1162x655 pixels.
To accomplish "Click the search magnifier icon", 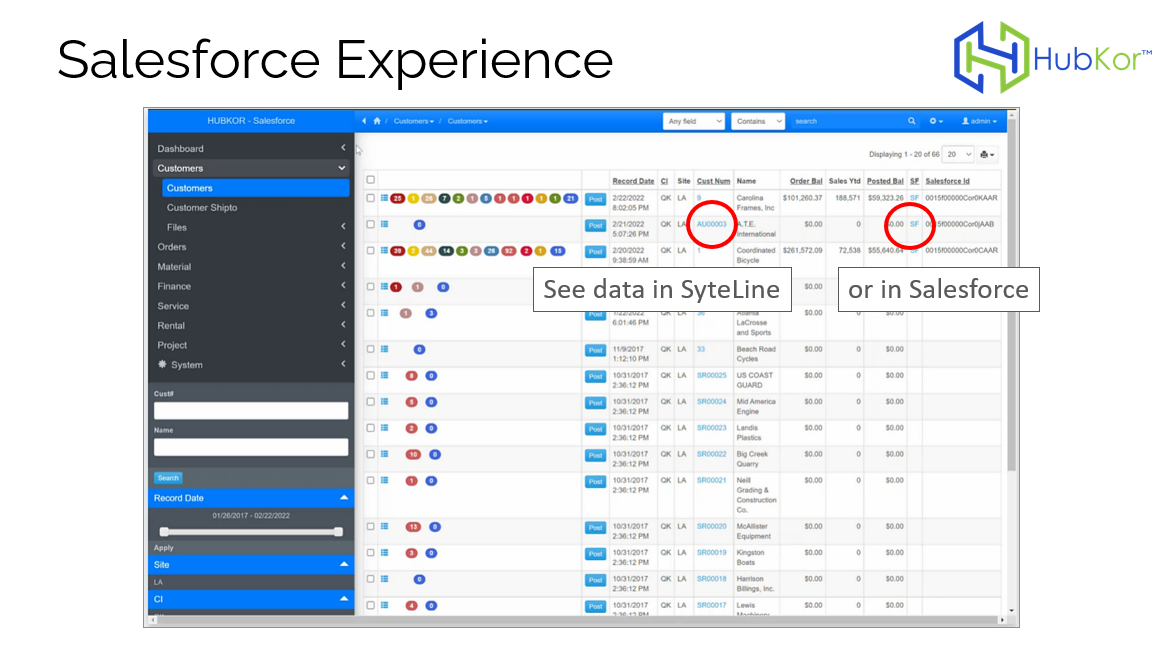I will pyautogui.click(x=911, y=121).
